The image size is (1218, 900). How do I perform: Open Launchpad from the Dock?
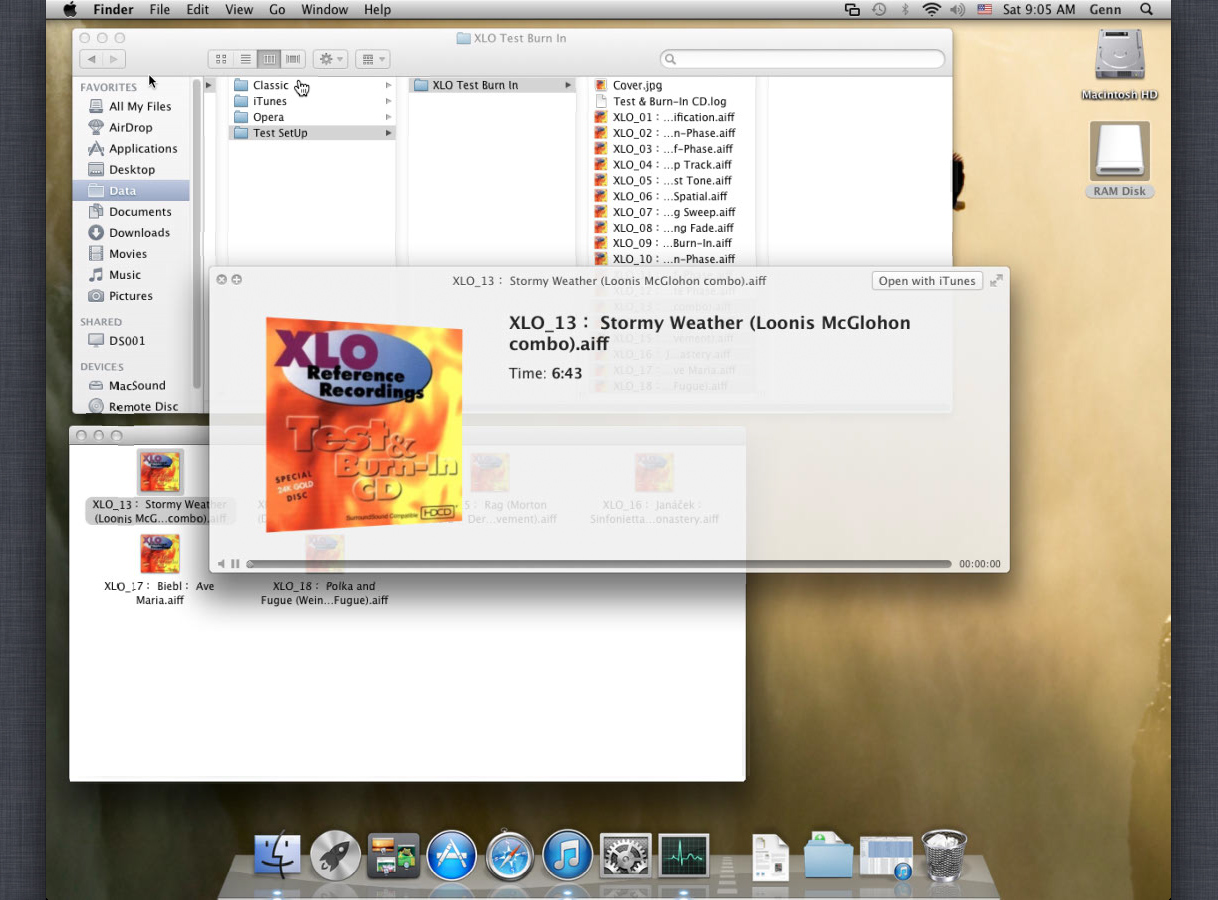click(335, 855)
